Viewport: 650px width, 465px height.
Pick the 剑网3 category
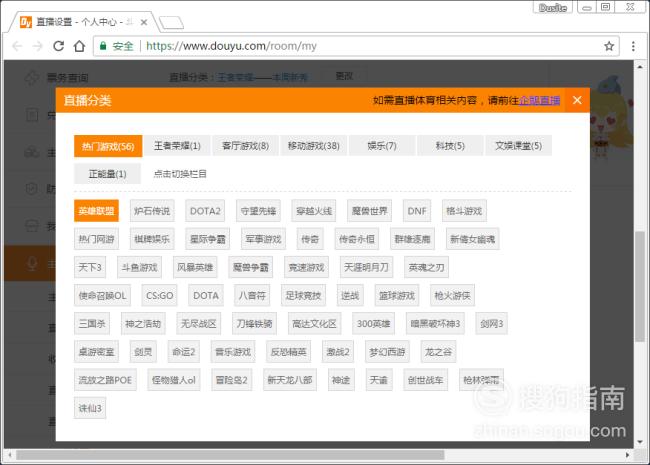491,323
